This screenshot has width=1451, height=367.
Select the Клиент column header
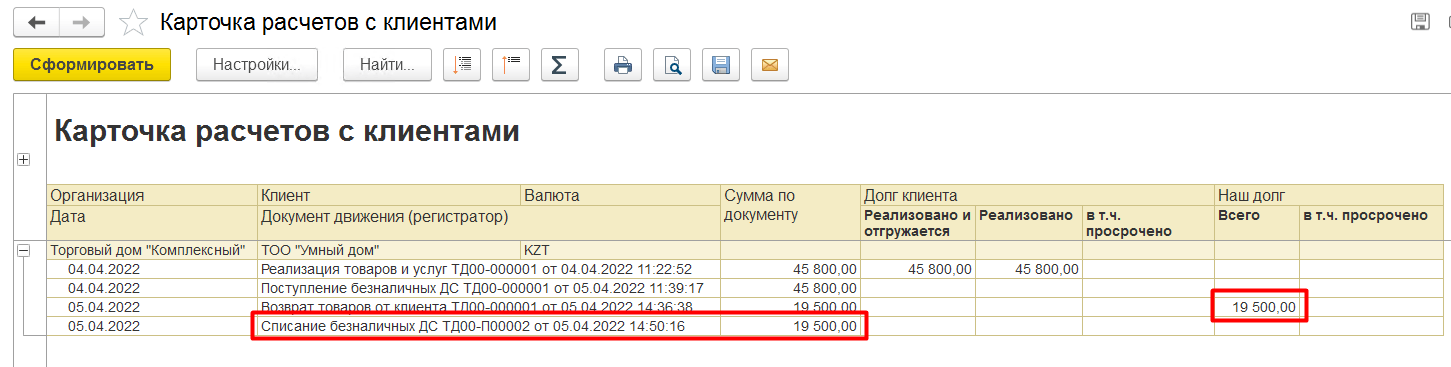[x=389, y=195]
